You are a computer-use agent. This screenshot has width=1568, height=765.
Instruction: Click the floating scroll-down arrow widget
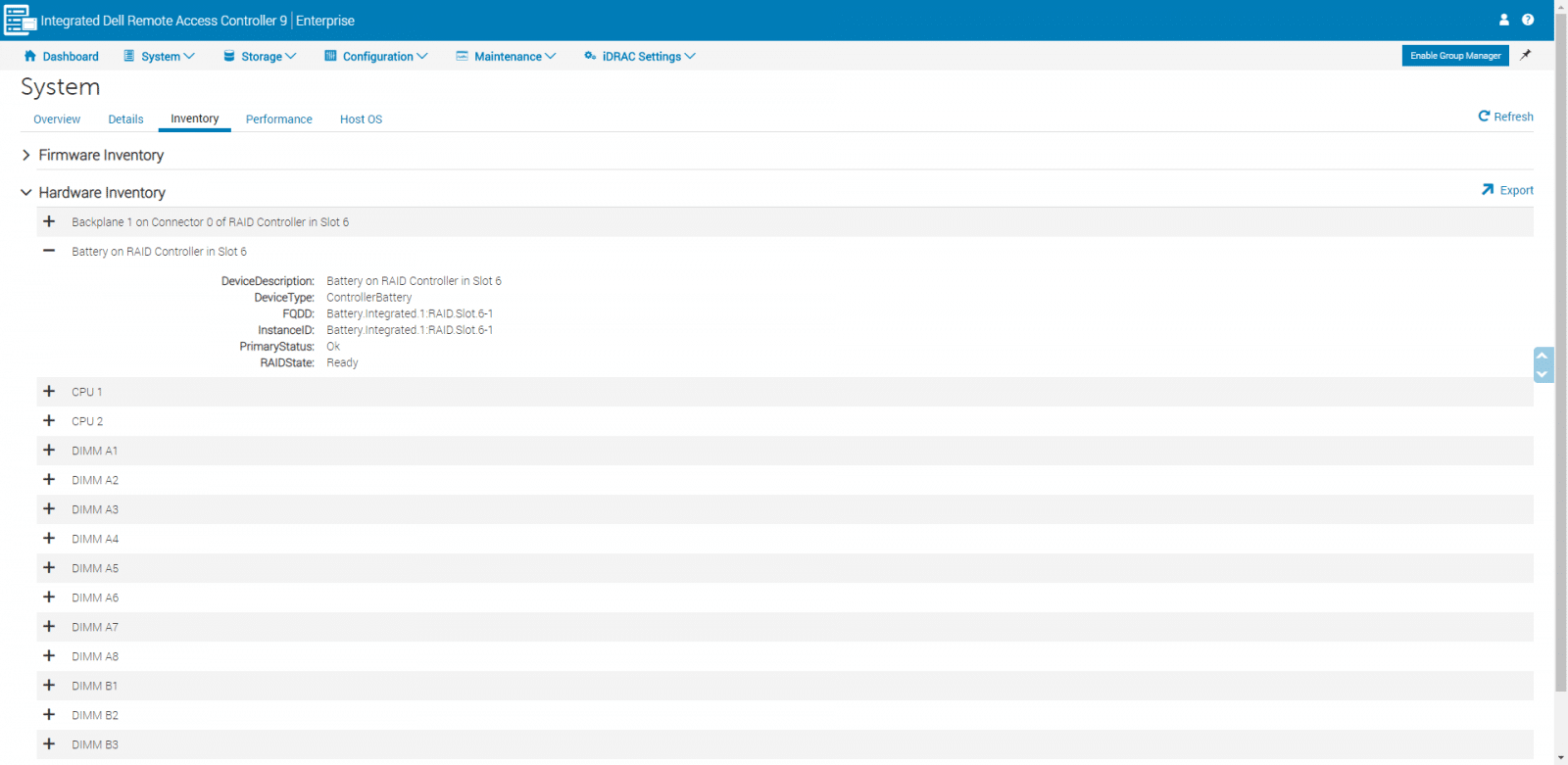point(1543,374)
